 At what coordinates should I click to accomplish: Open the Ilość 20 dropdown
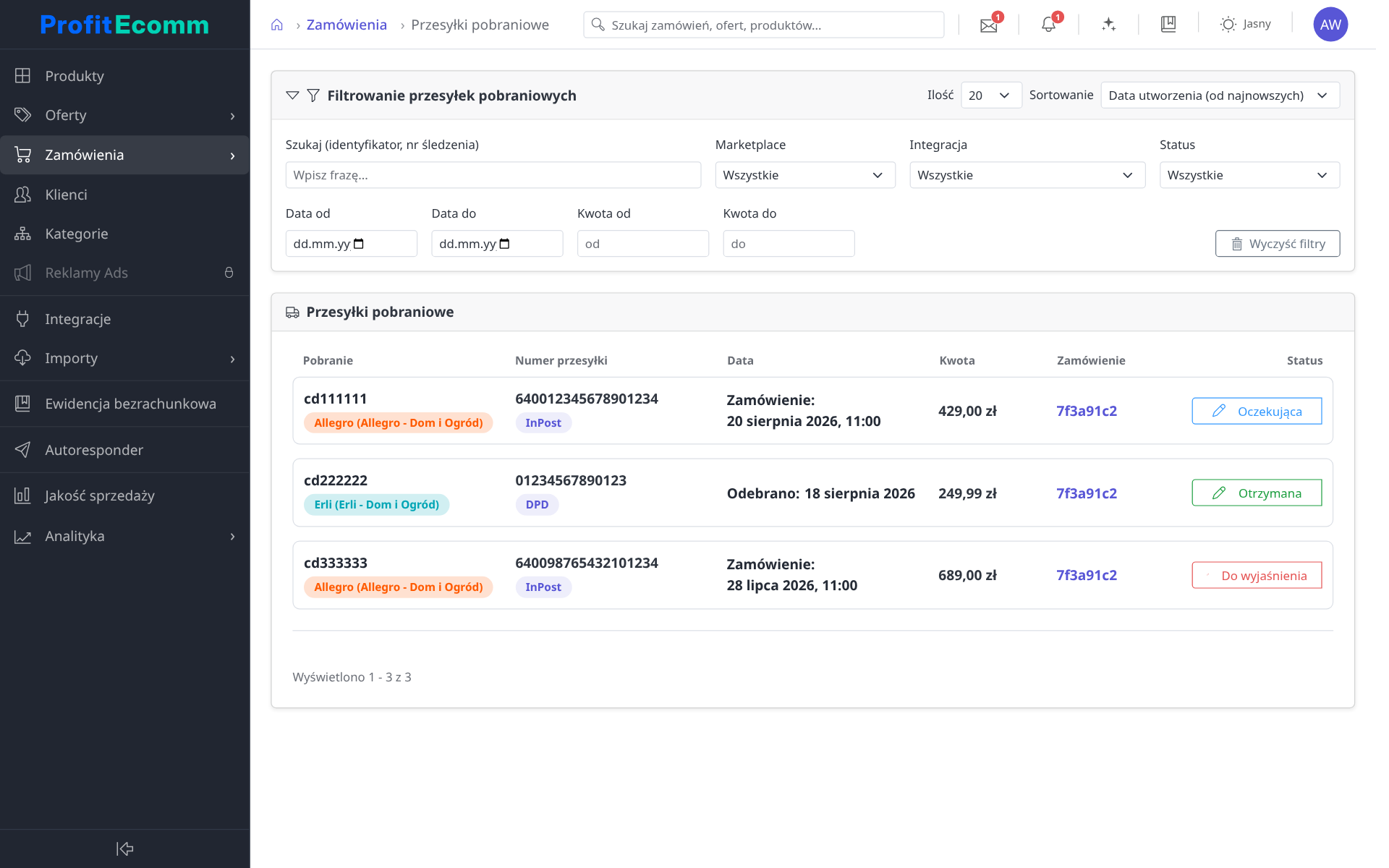(990, 95)
